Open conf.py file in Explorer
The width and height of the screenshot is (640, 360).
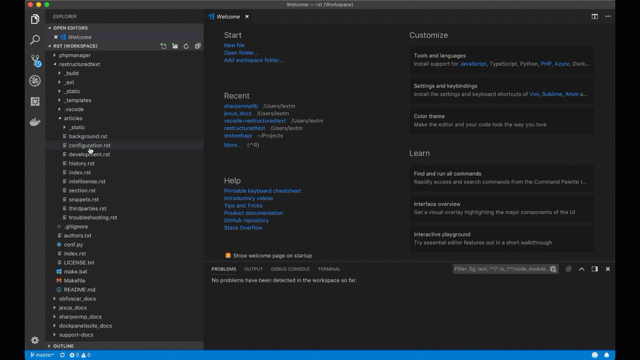pos(73,244)
